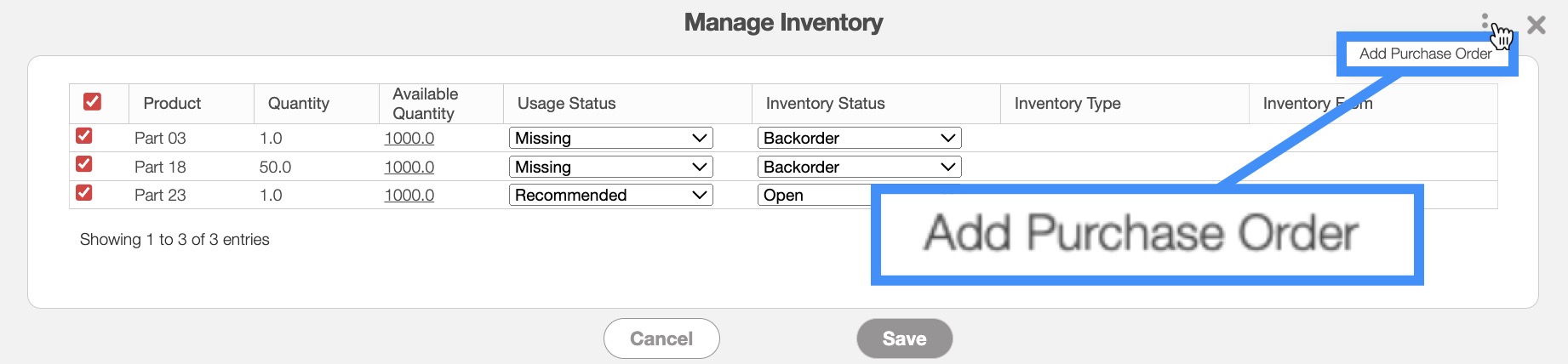Viewport: 1568px width, 364px height.
Task: Open Inventory Status dropdown for Part 23
Action: (x=813, y=195)
